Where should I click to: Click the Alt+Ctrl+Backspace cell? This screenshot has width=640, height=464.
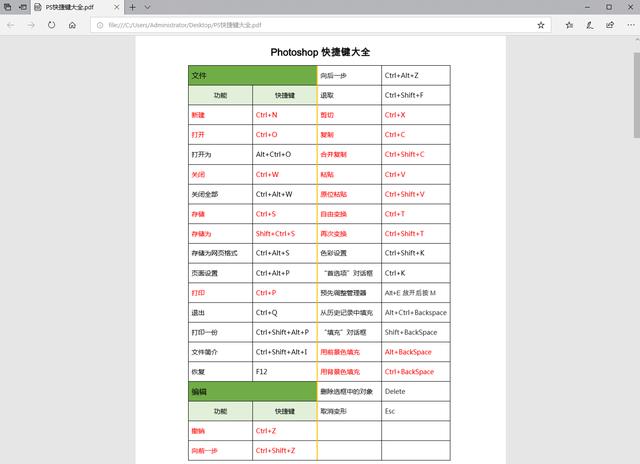(x=416, y=313)
